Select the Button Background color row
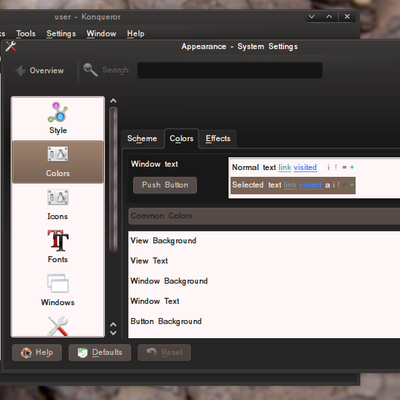This screenshot has height=400, width=400. pyautogui.click(x=264, y=321)
